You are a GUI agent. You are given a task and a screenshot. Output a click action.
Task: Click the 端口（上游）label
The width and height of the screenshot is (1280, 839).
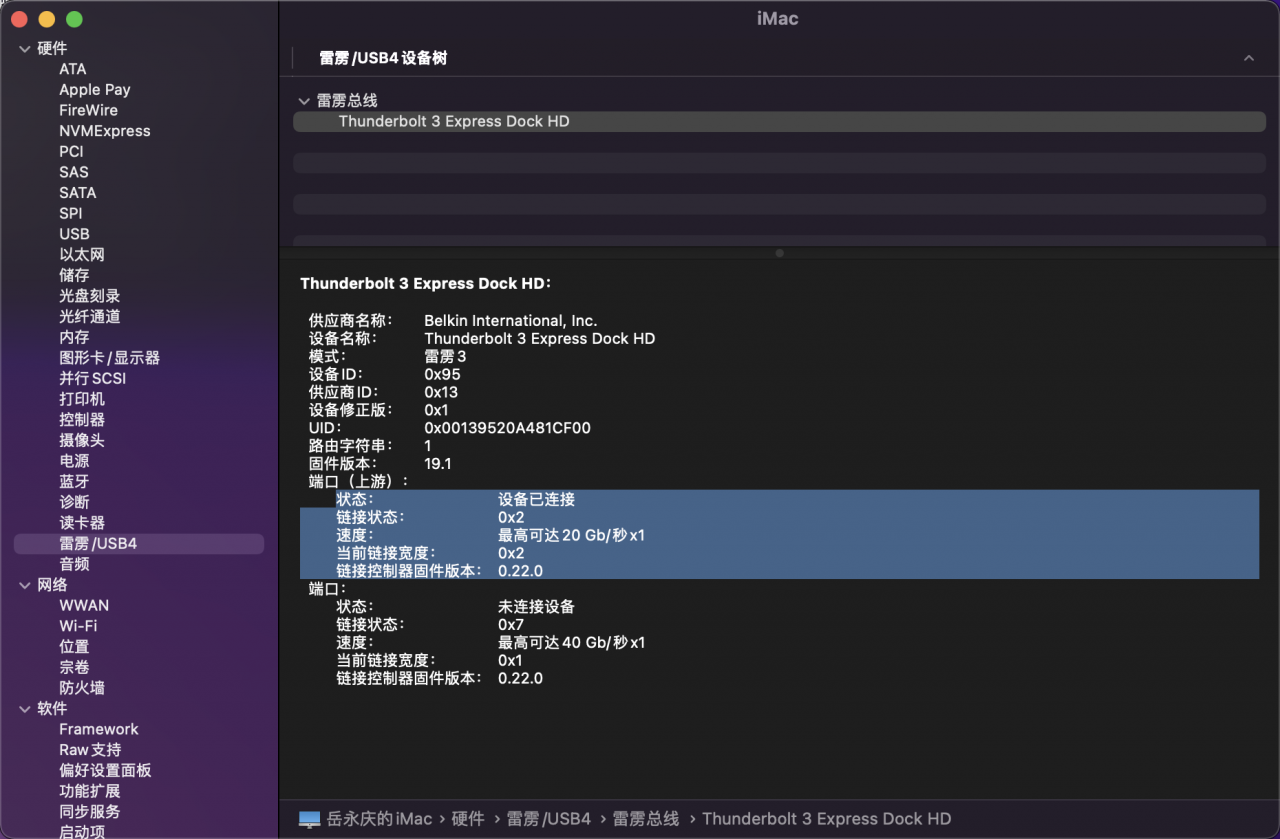(359, 481)
